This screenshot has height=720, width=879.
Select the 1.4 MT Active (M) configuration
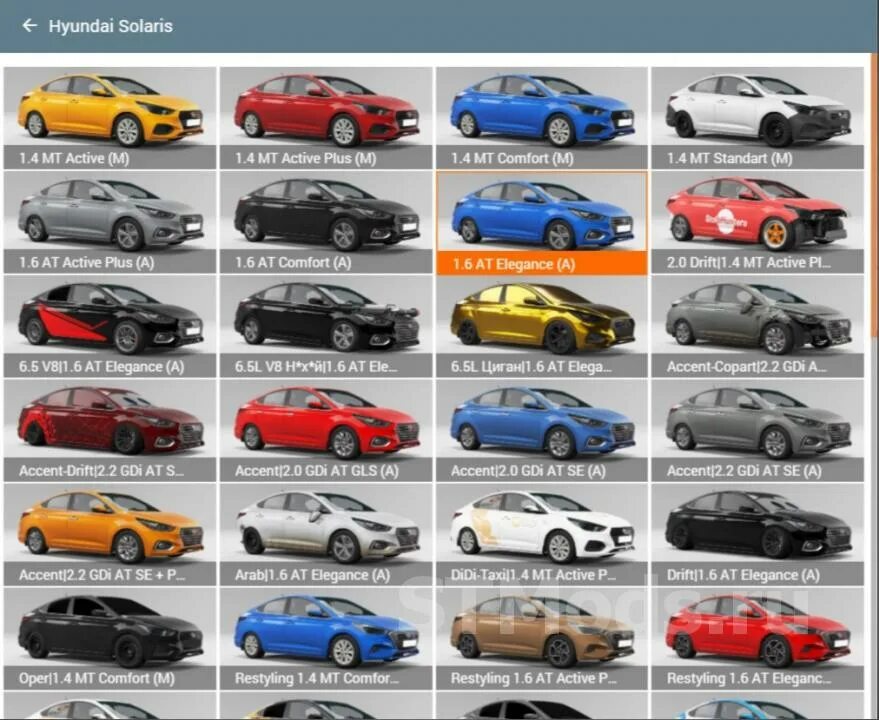pyautogui.click(x=110, y=118)
